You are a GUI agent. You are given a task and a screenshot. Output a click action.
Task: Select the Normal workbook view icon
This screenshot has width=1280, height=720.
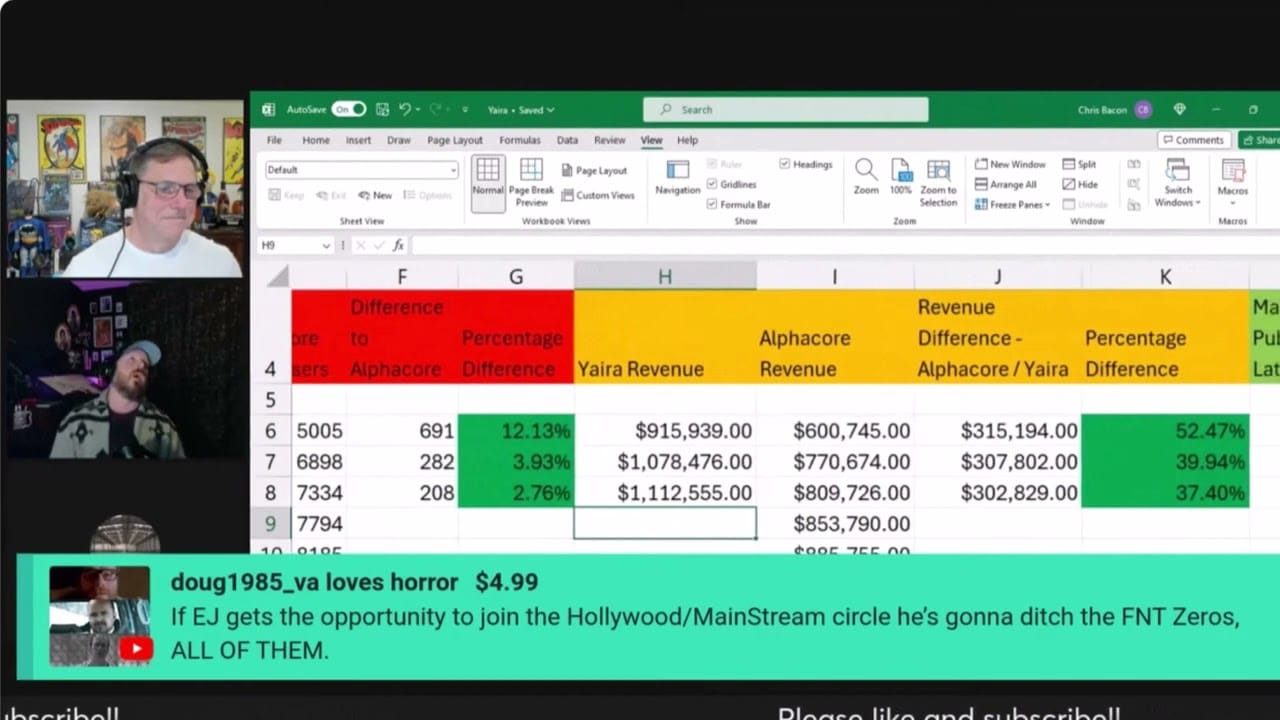point(488,179)
